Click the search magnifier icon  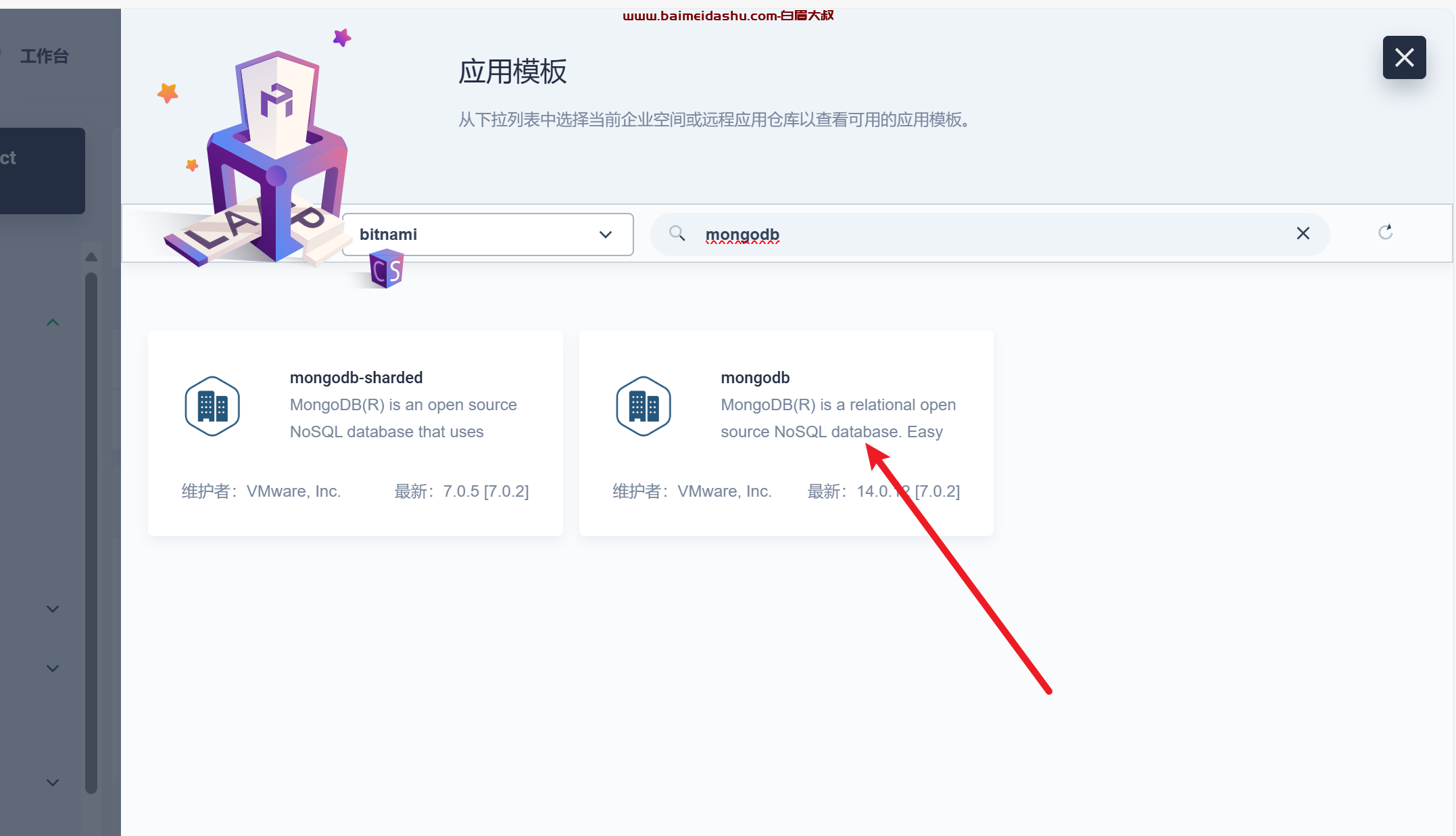coord(677,234)
